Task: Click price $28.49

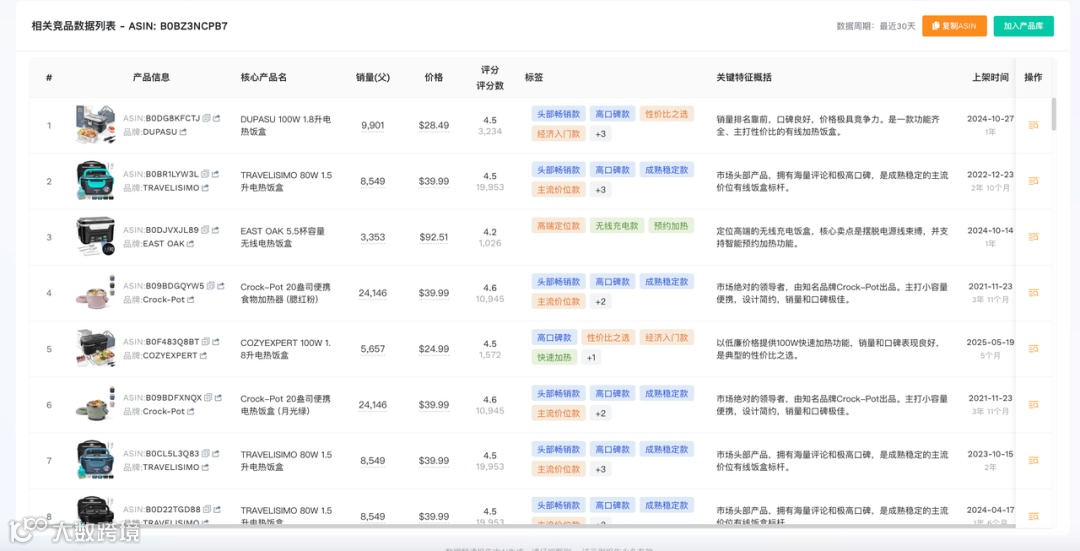Action: pyautogui.click(x=434, y=125)
